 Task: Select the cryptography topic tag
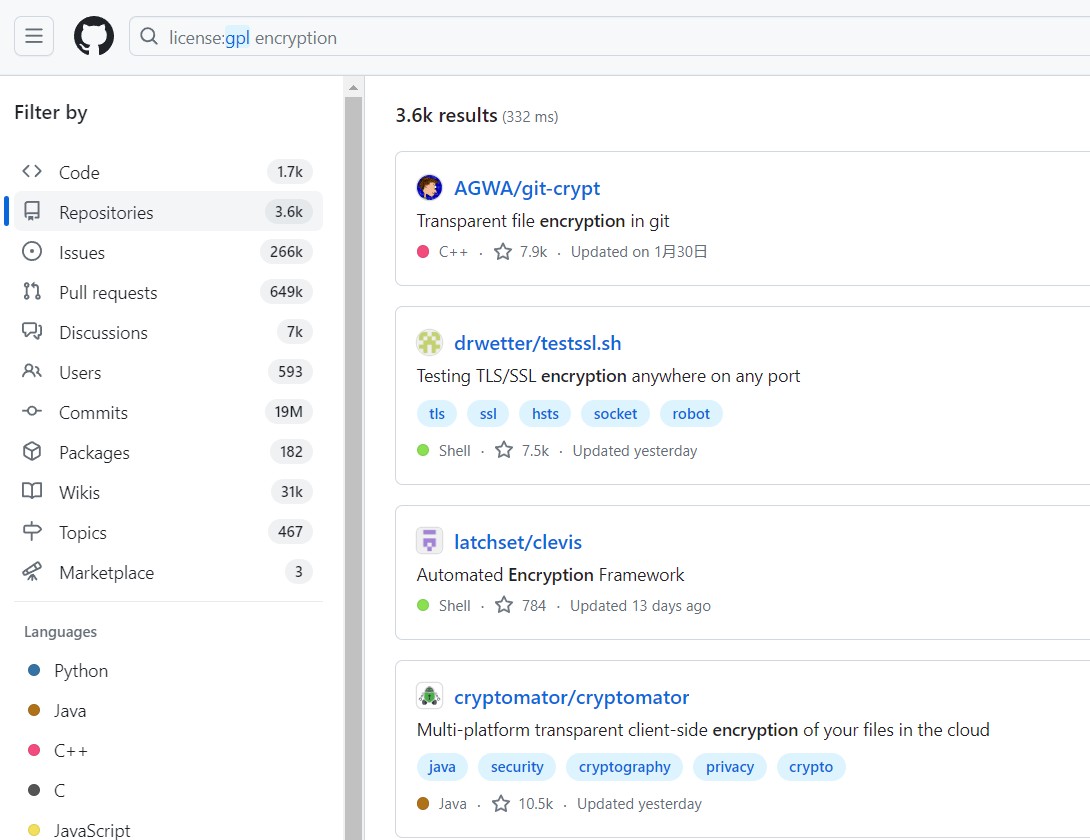[624, 767]
